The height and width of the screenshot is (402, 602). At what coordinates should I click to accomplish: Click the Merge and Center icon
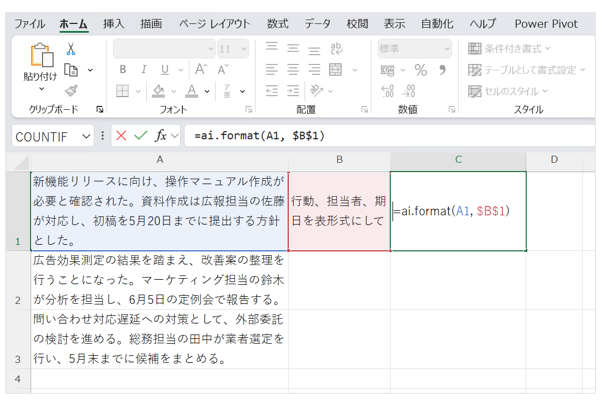pos(336,69)
